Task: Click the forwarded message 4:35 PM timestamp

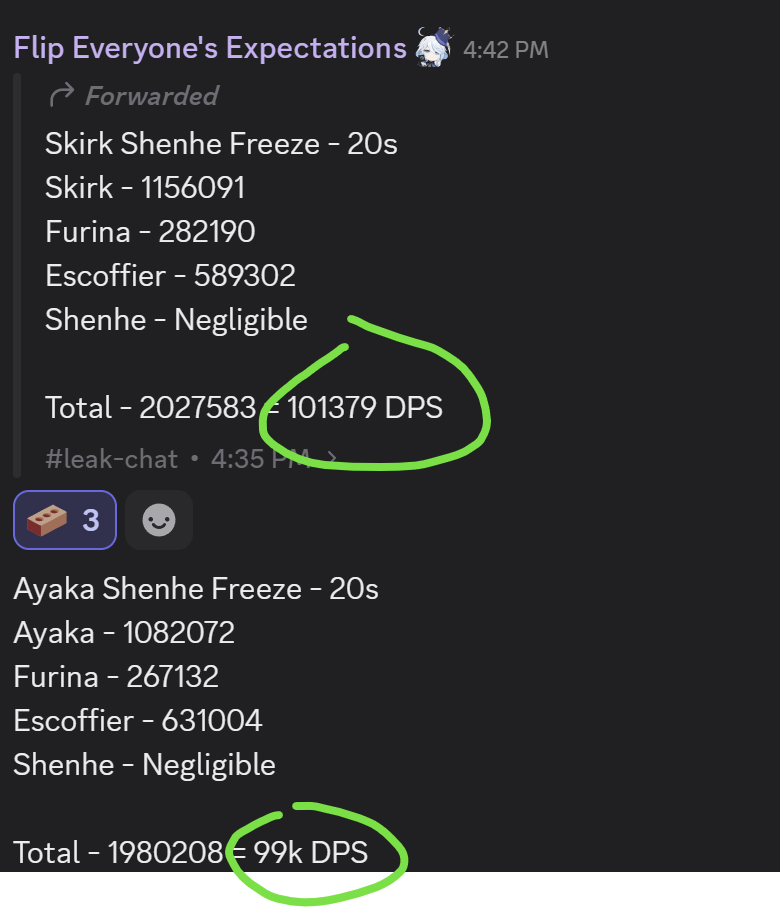Action: pos(259,459)
